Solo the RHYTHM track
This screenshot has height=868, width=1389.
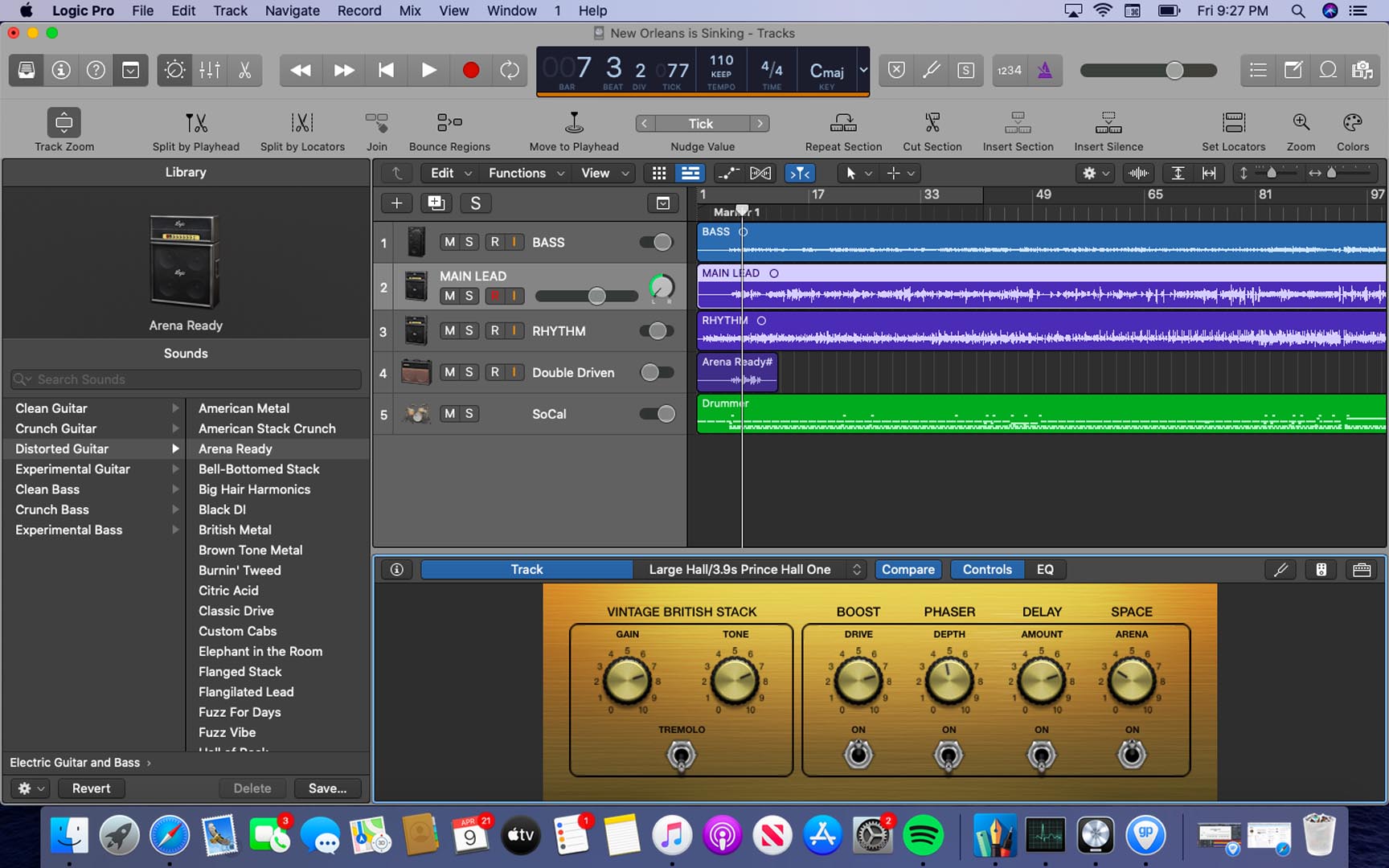coord(469,330)
